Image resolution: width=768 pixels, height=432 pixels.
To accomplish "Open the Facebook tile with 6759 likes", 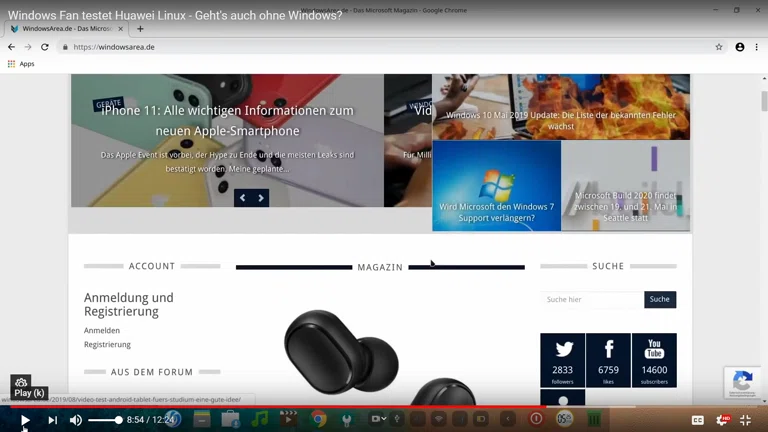I will tap(608, 360).
